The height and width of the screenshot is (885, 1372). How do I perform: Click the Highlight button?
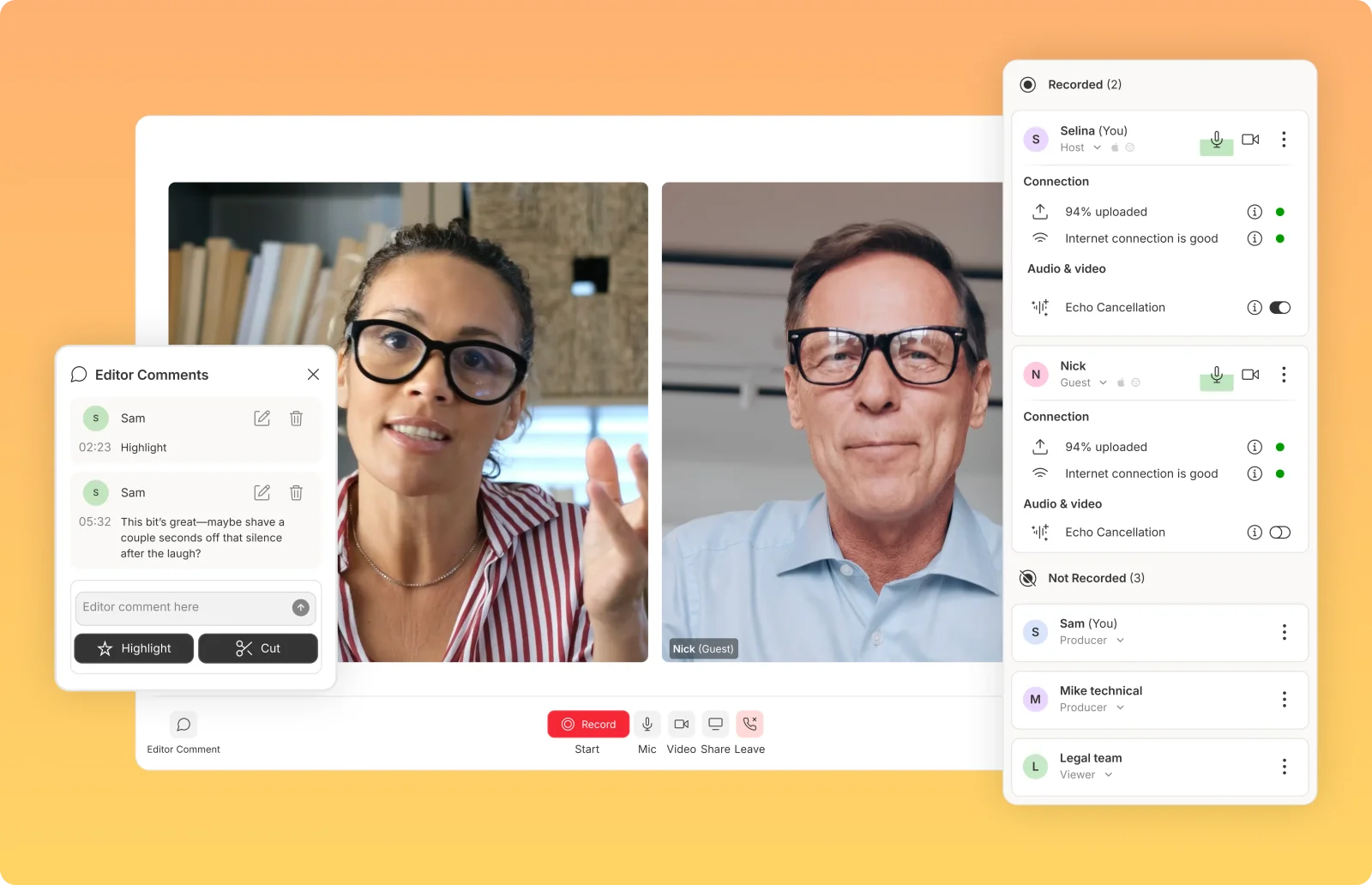tap(134, 648)
